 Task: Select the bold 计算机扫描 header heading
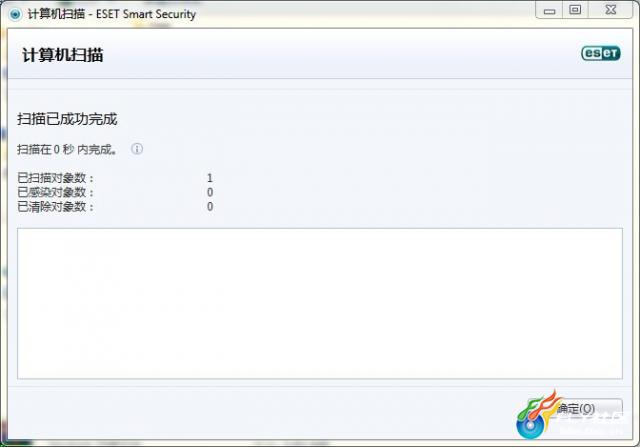pos(62,55)
